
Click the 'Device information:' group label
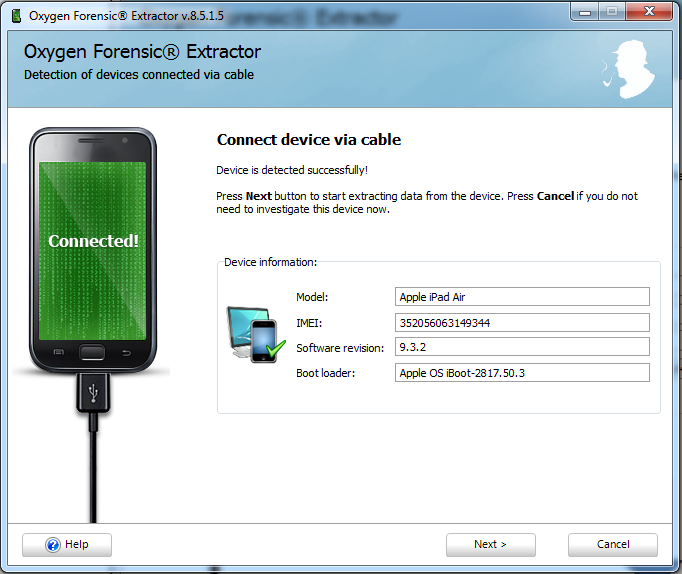pyautogui.click(x=271, y=262)
